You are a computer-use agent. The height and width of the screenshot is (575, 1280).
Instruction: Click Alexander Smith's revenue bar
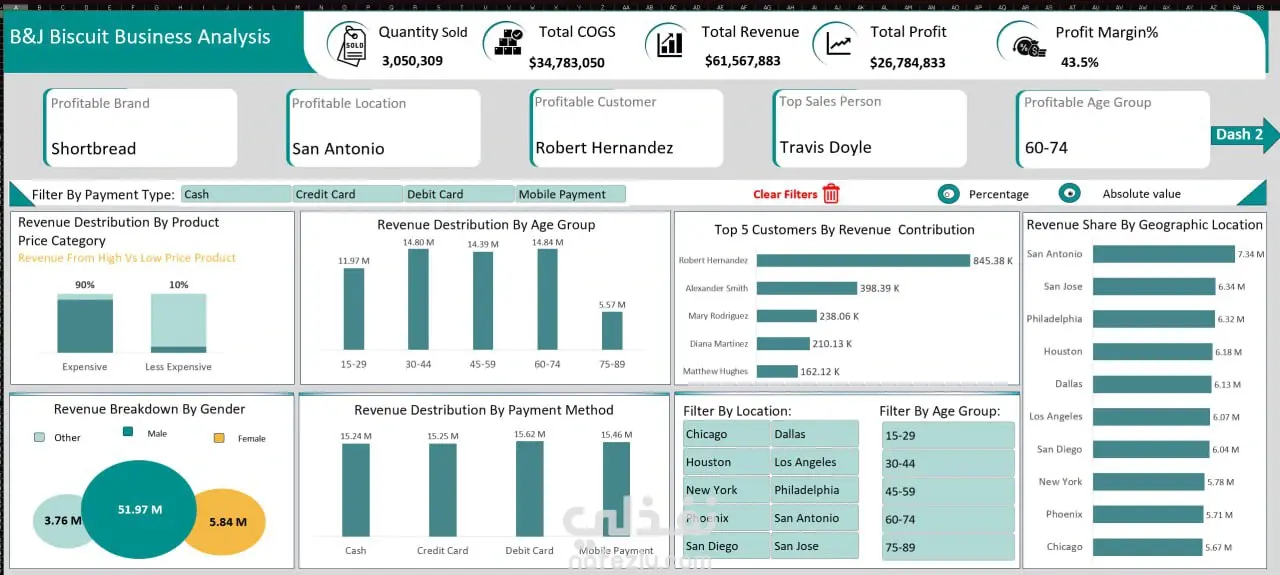(807, 288)
